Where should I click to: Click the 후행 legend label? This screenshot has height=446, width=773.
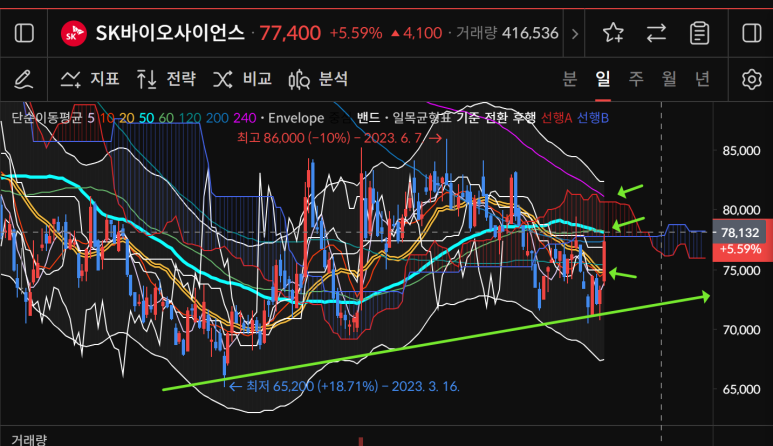(x=524, y=118)
